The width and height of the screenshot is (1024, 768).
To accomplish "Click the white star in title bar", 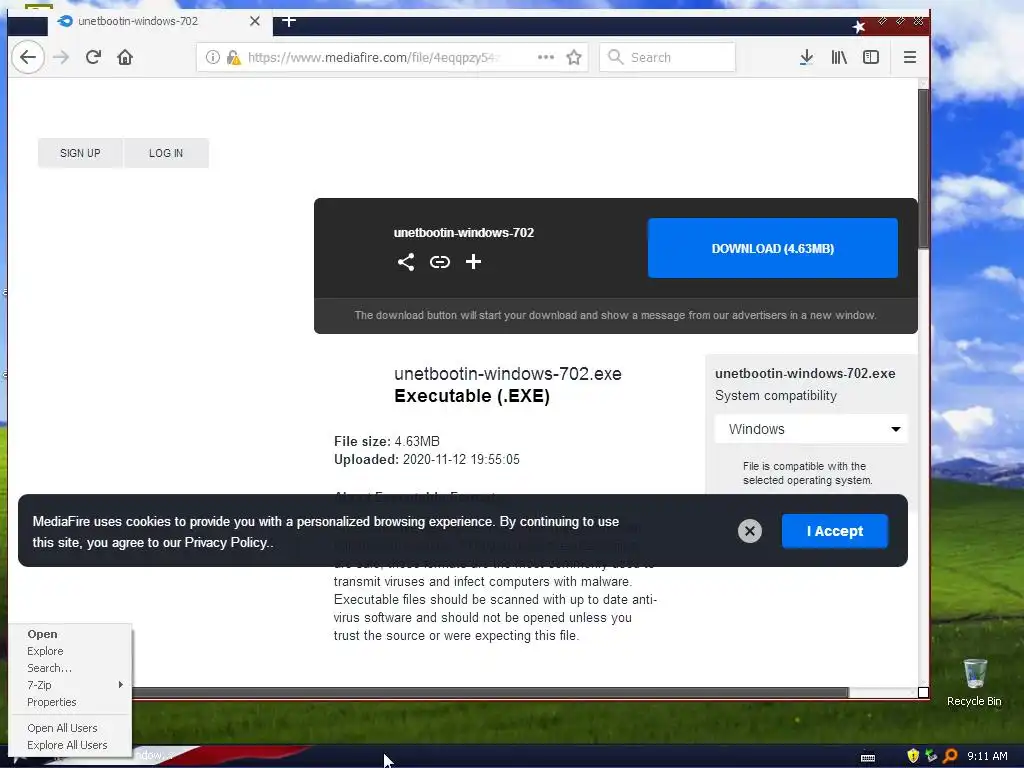I will [859, 27].
